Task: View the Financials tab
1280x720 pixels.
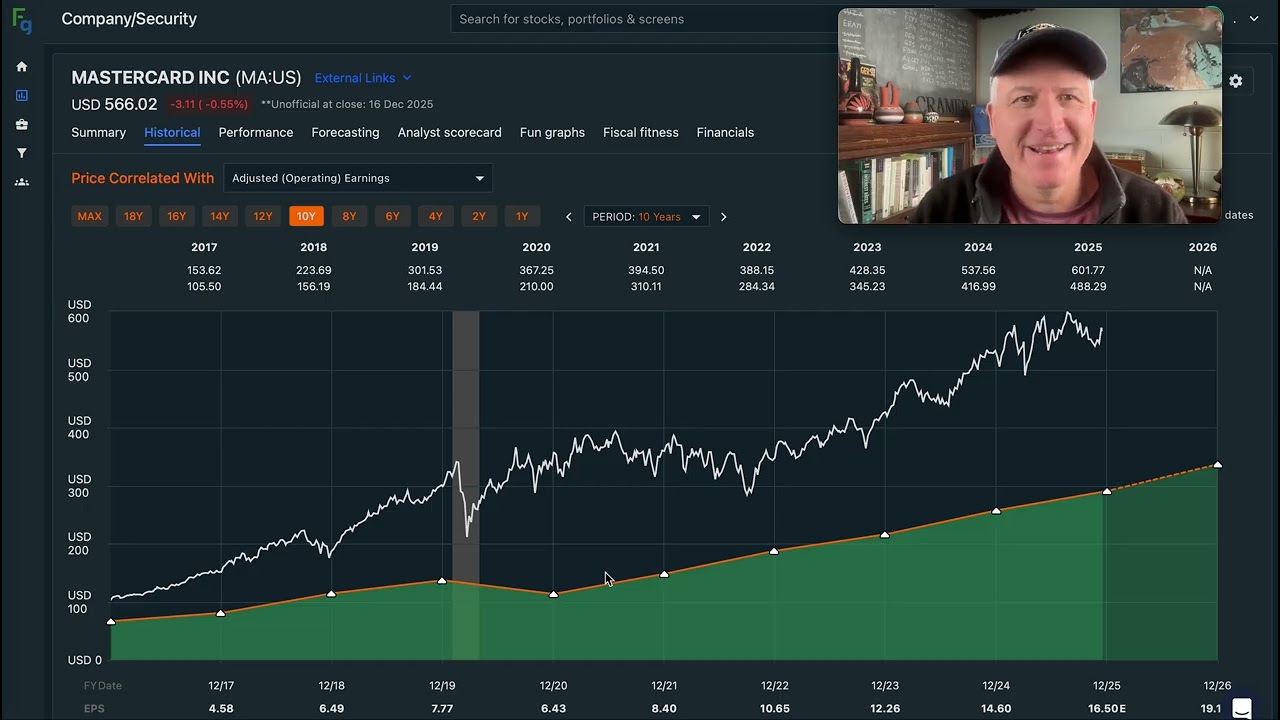Action: tap(725, 132)
